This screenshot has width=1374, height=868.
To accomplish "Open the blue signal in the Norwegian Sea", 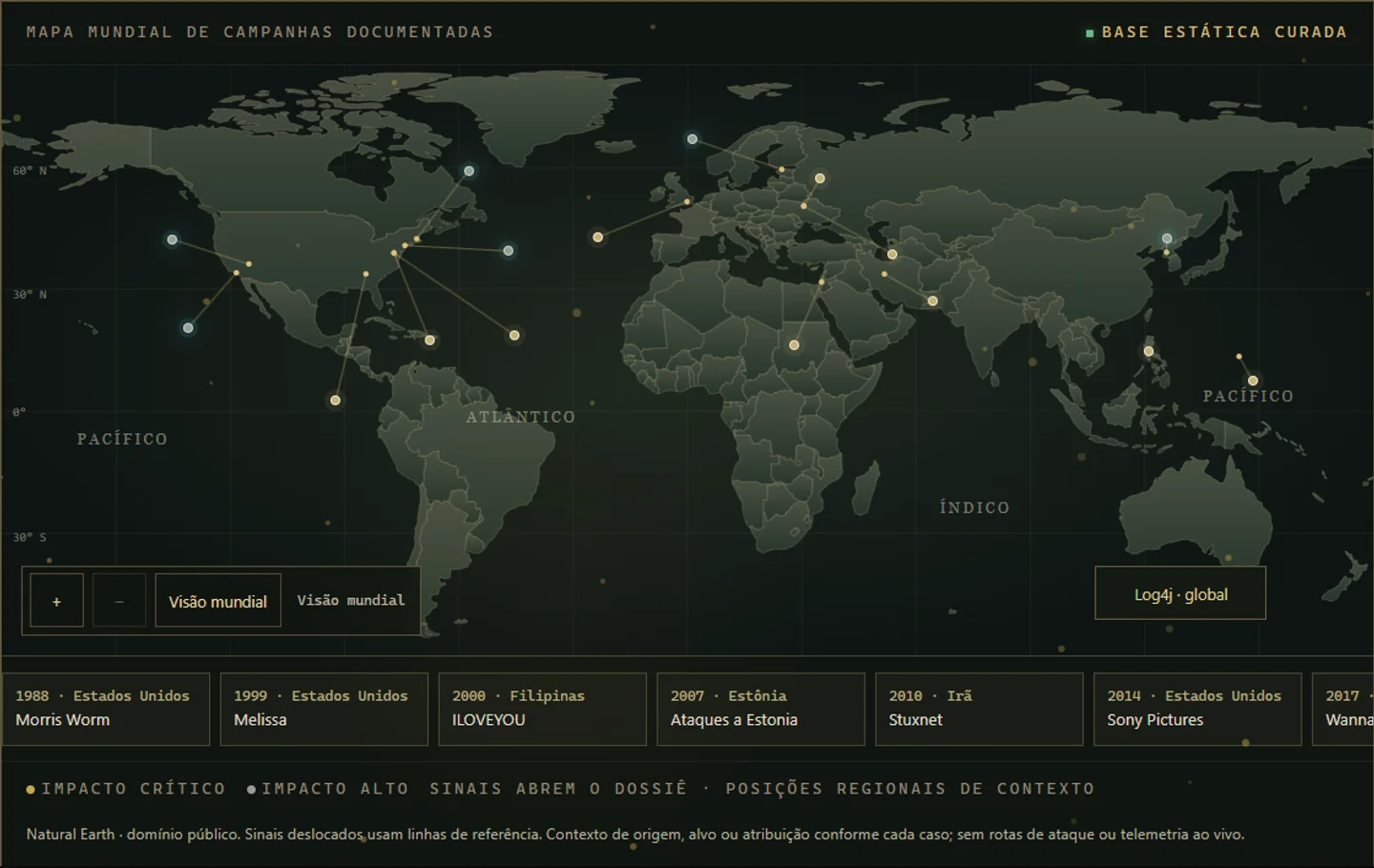I will pos(692,139).
